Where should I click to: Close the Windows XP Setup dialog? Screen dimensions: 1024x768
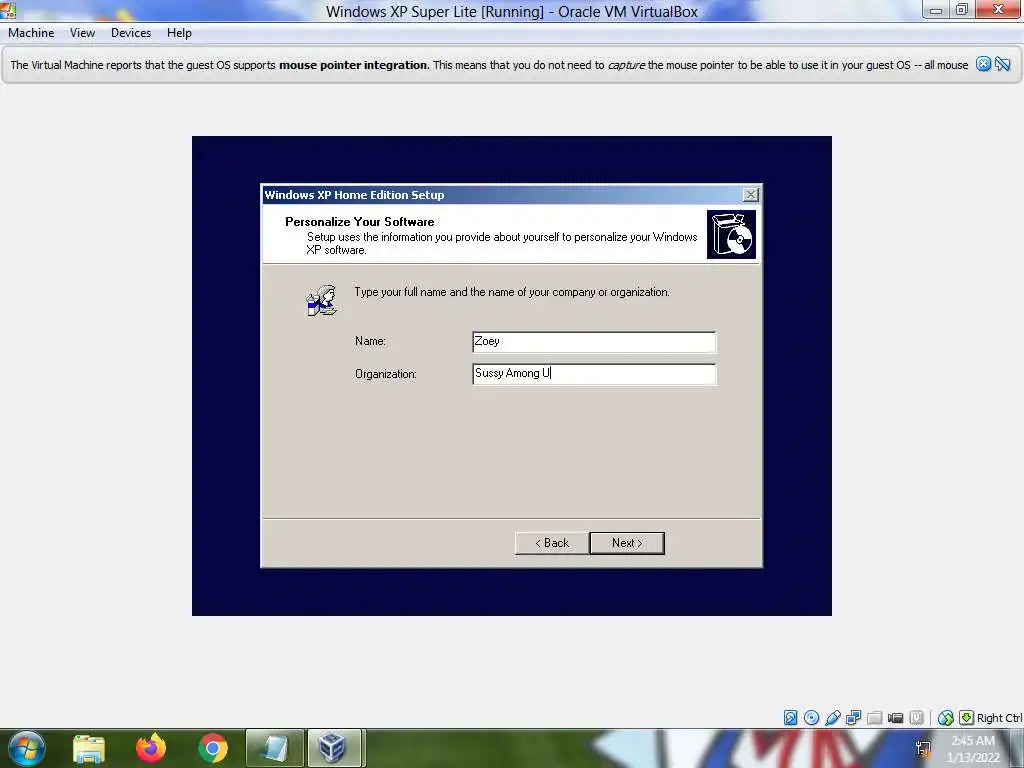pyautogui.click(x=751, y=195)
